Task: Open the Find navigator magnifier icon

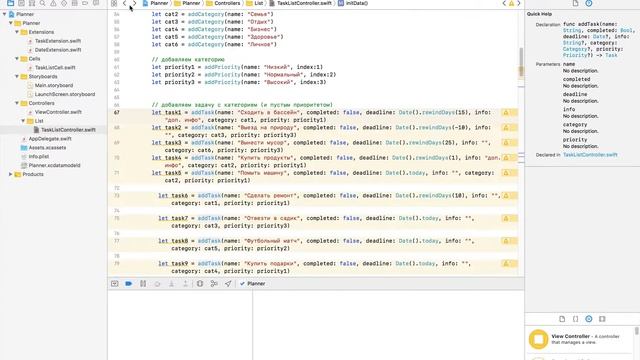Action: (42, 3)
